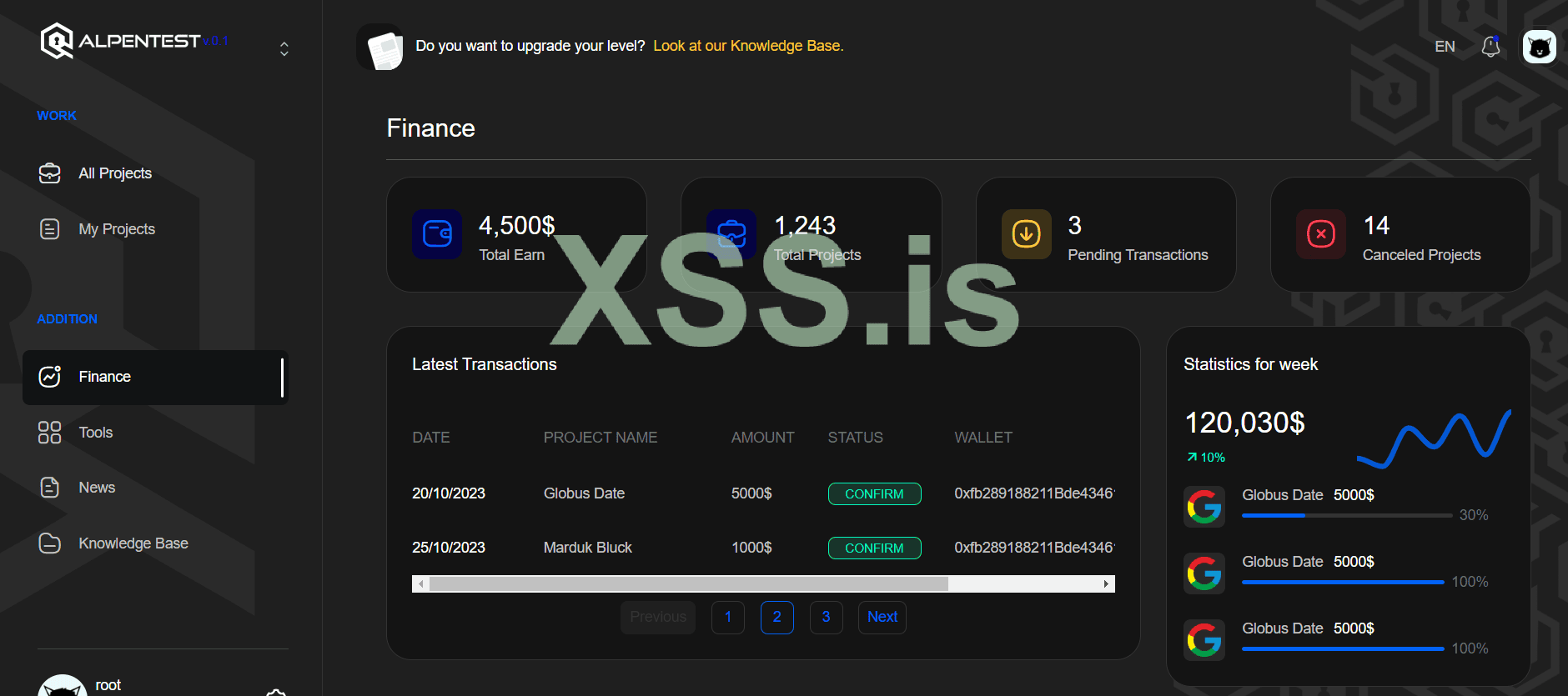Click CONFIRM status on the 20/10/2023 transaction
Screen dimensions: 1568x696
coord(875,494)
